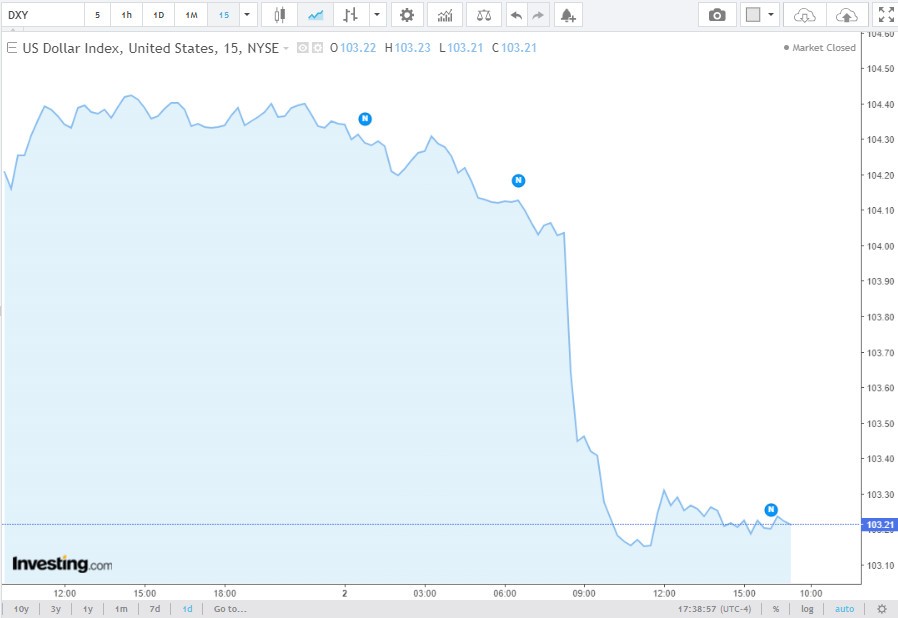
Task: Open the interval dropdown arrow
Action: [247, 15]
